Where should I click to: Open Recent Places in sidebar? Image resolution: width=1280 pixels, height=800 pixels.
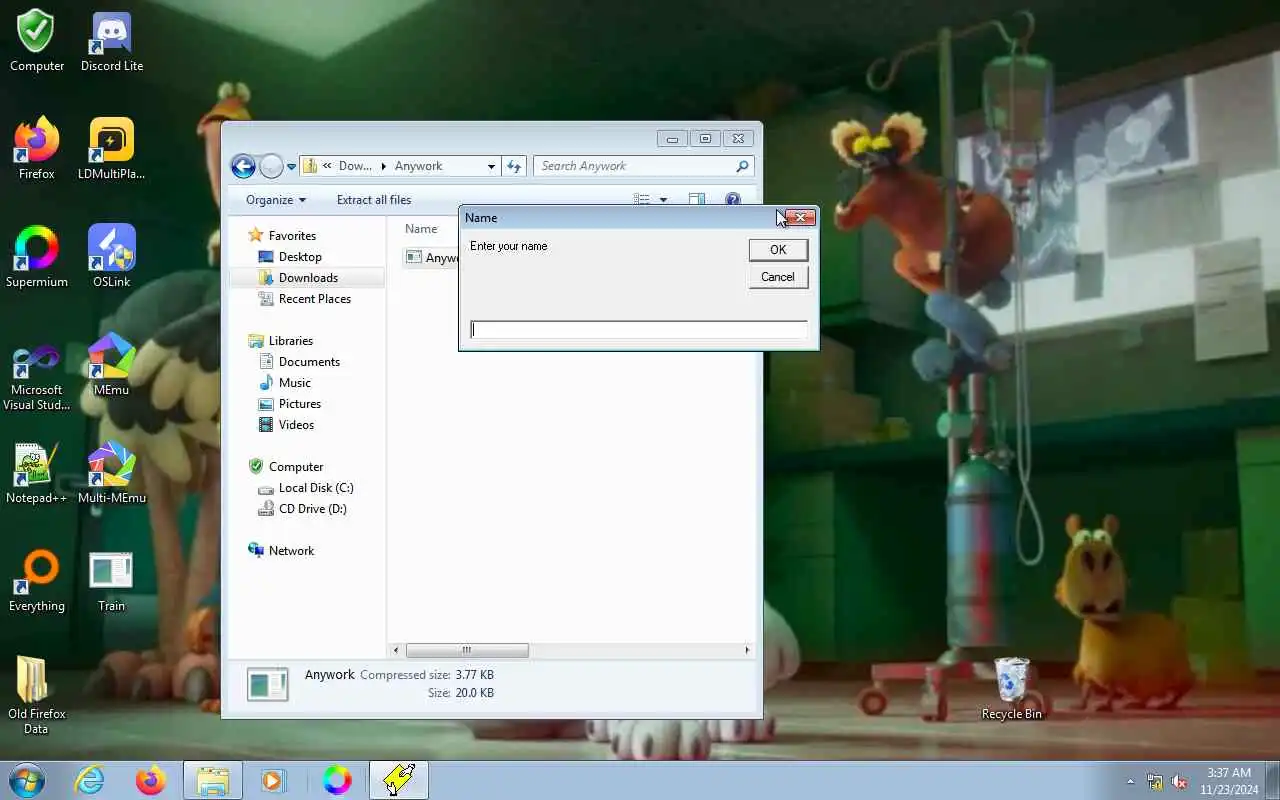coord(314,299)
